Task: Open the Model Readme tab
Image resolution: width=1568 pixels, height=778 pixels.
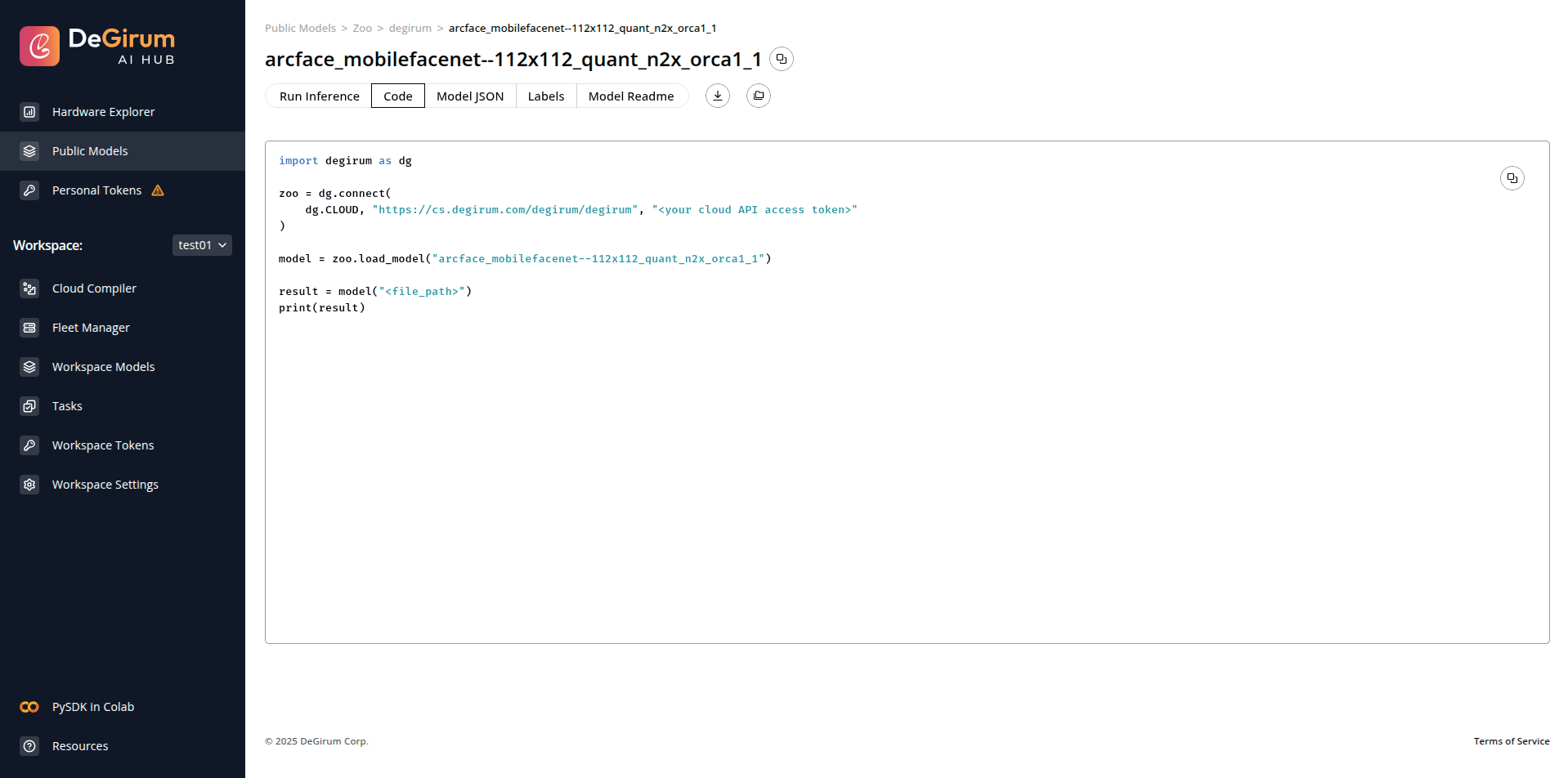Action: (631, 96)
